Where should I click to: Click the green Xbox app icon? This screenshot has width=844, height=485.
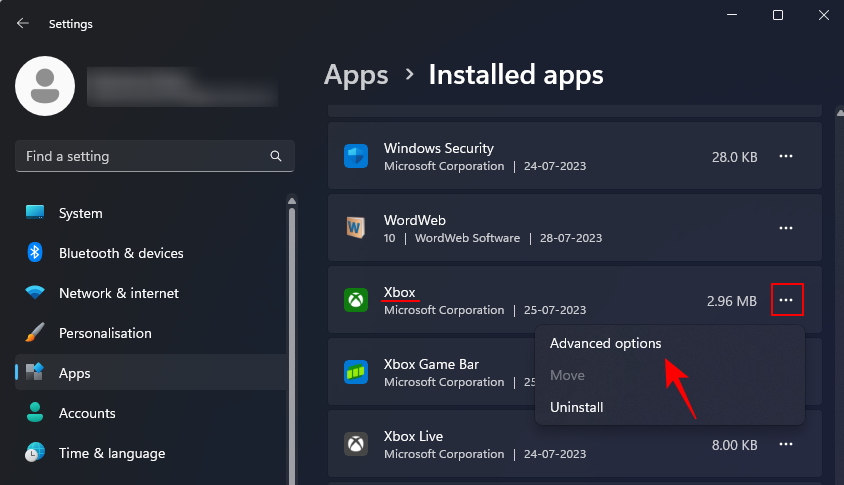[356, 300]
